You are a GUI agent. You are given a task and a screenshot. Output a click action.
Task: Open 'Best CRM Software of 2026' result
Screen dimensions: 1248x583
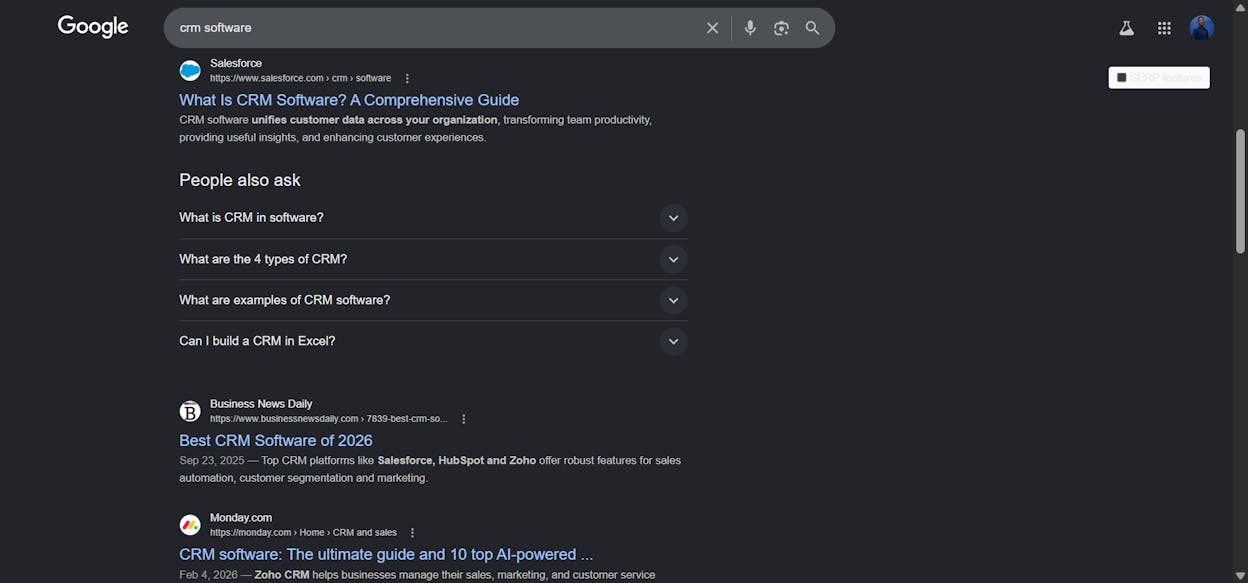pos(276,441)
